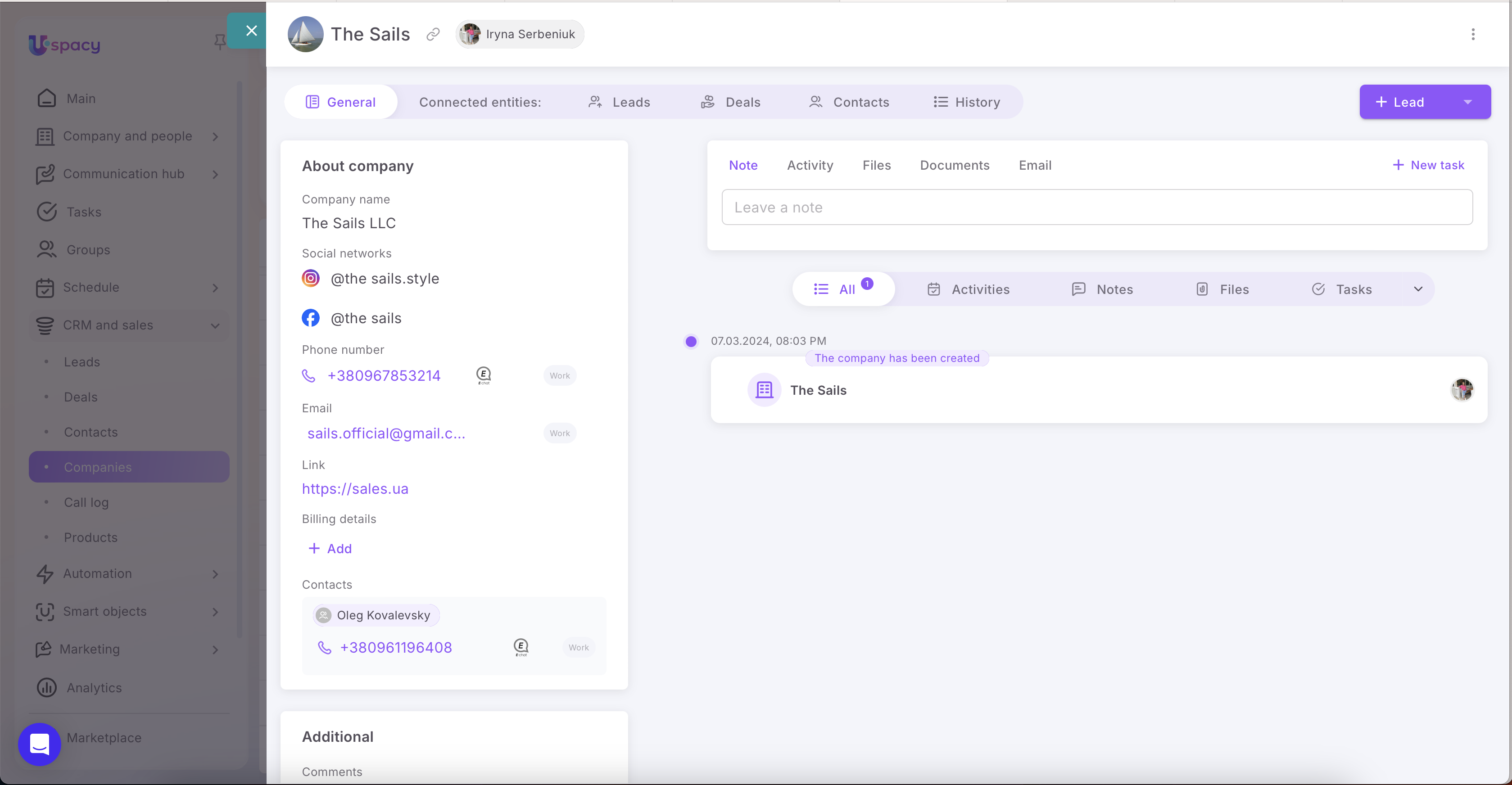
Task: Pin the sidebar using the pin icon
Action: 220,42
